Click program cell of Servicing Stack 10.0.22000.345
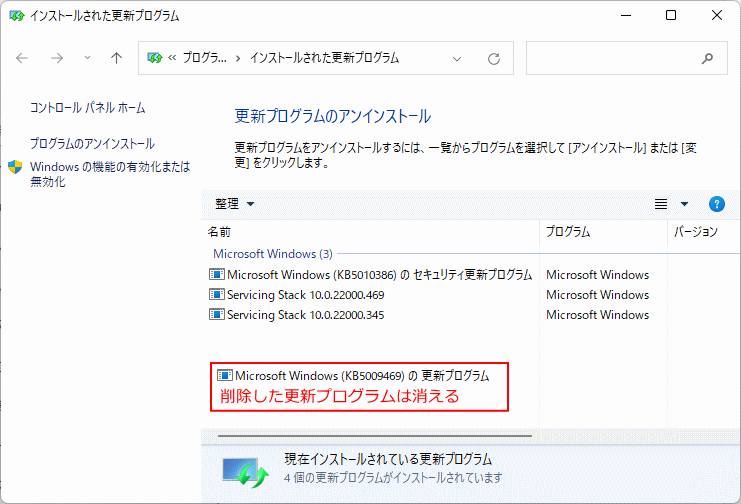Screen dimensions: 741x504 coord(597,315)
